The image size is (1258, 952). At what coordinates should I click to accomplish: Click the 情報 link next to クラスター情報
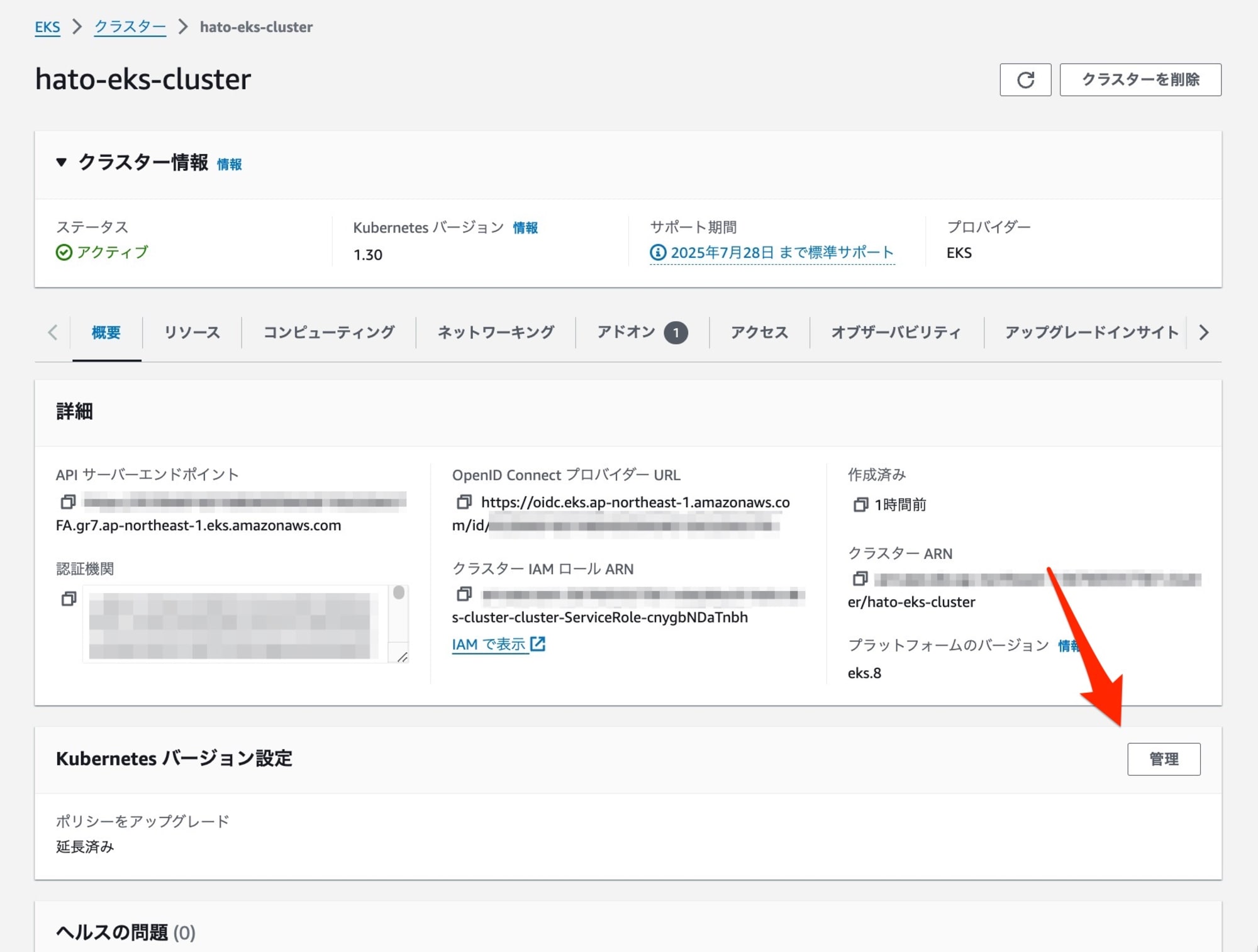[230, 164]
